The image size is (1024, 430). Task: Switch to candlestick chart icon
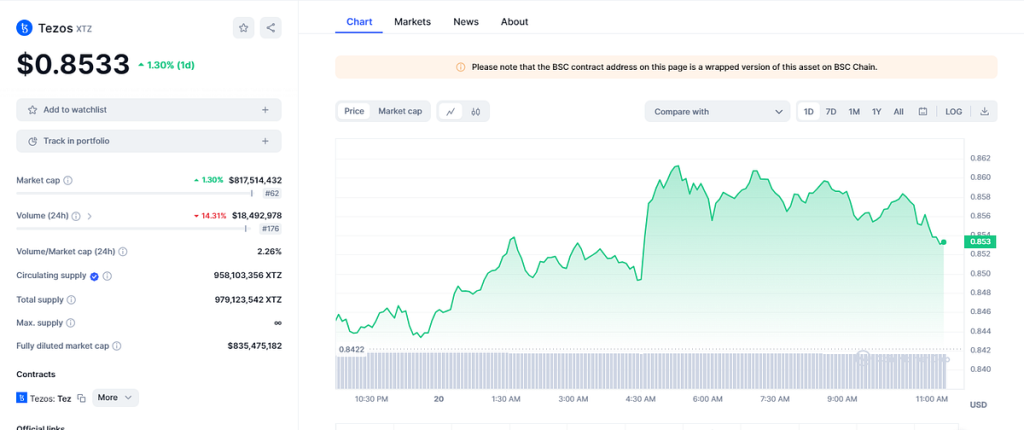(x=476, y=111)
